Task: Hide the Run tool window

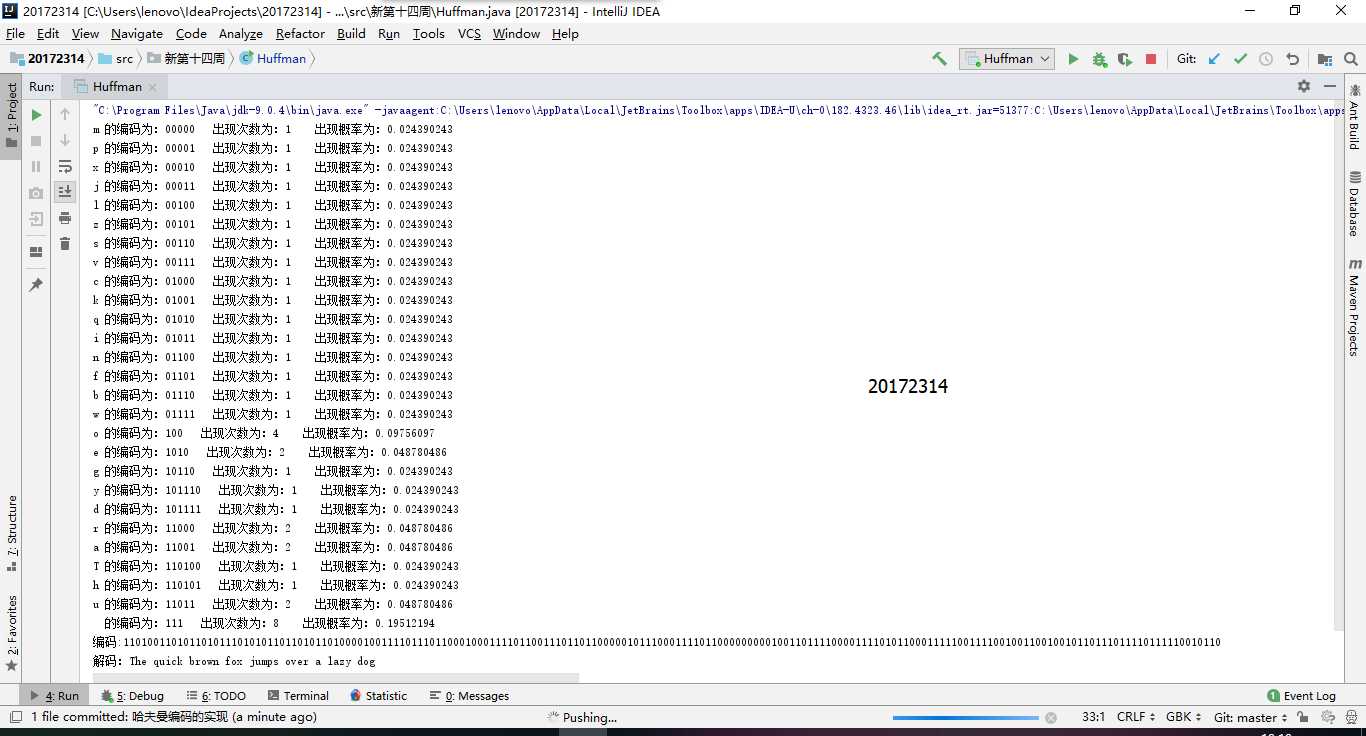Action: tap(1330, 86)
